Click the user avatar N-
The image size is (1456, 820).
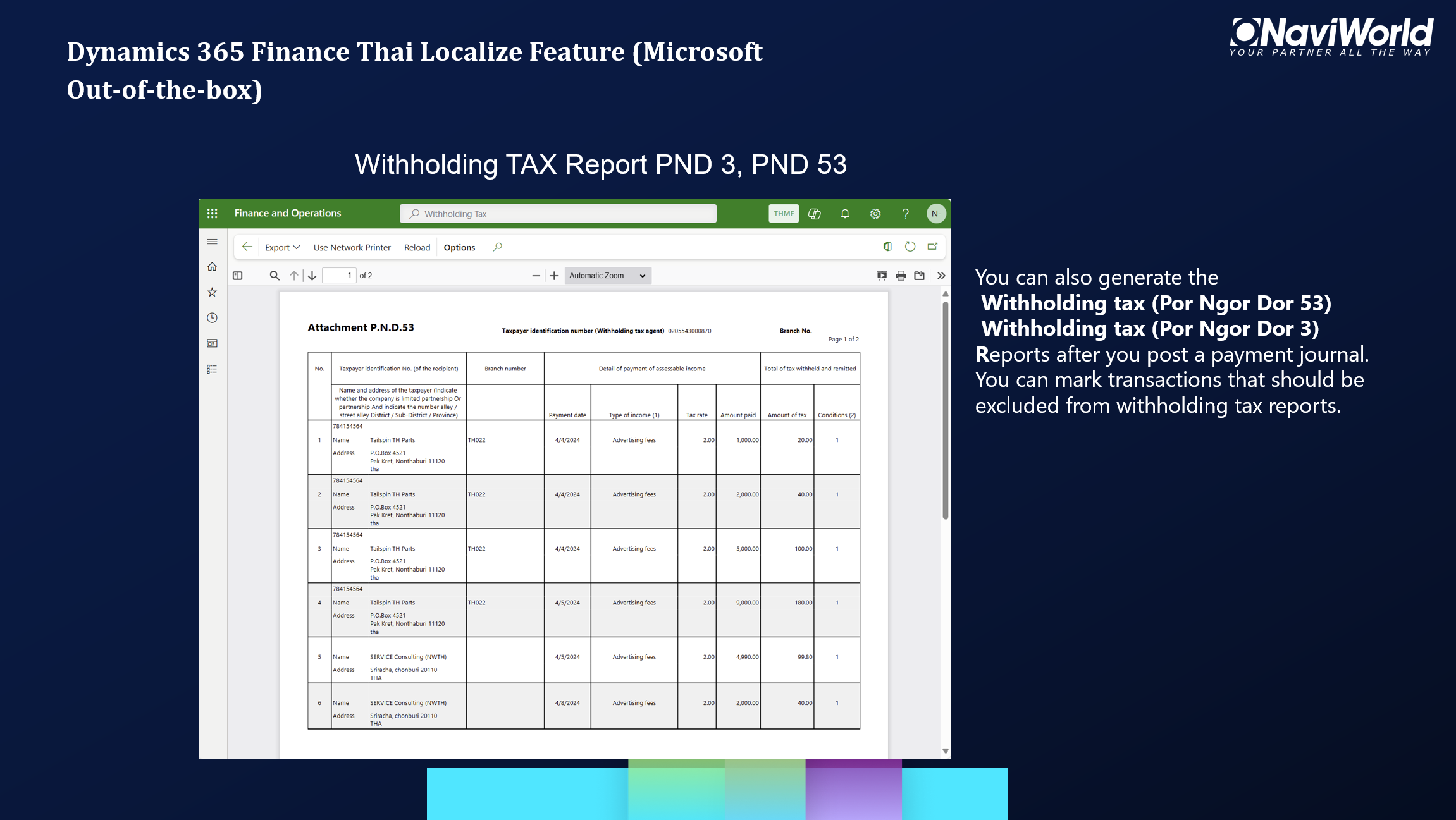pyautogui.click(x=936, y=214)
